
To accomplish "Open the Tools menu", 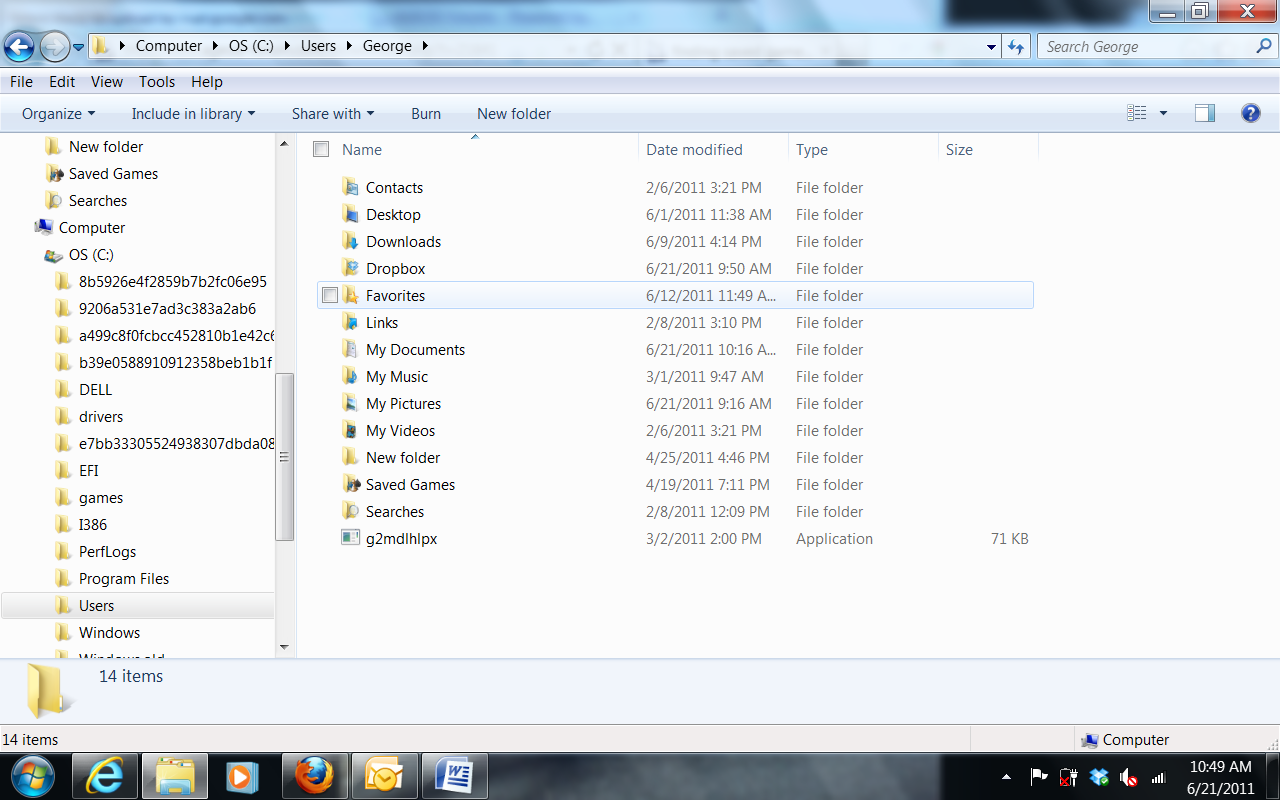I will coord(156,82).
